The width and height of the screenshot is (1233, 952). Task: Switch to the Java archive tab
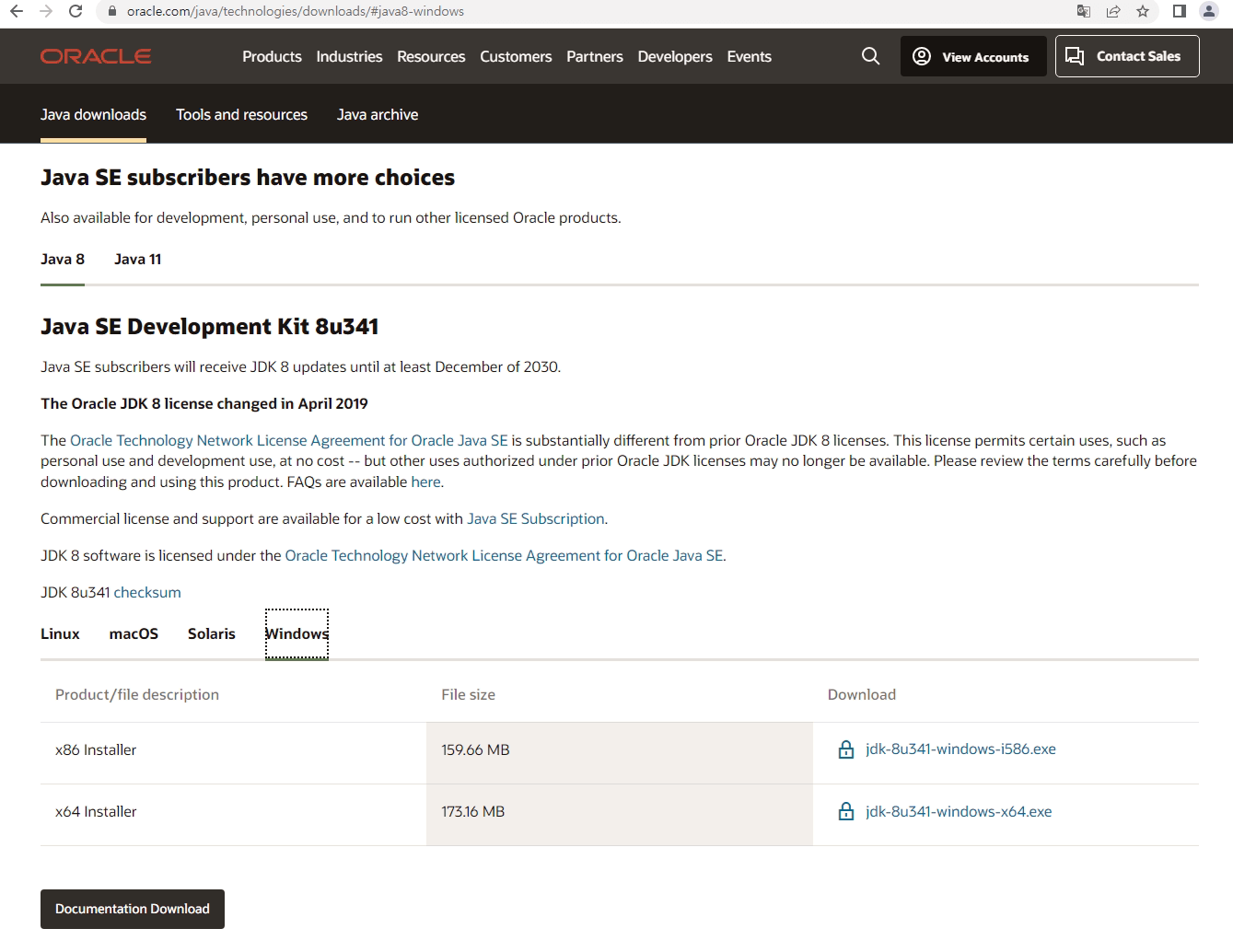(x=378, y=114)
